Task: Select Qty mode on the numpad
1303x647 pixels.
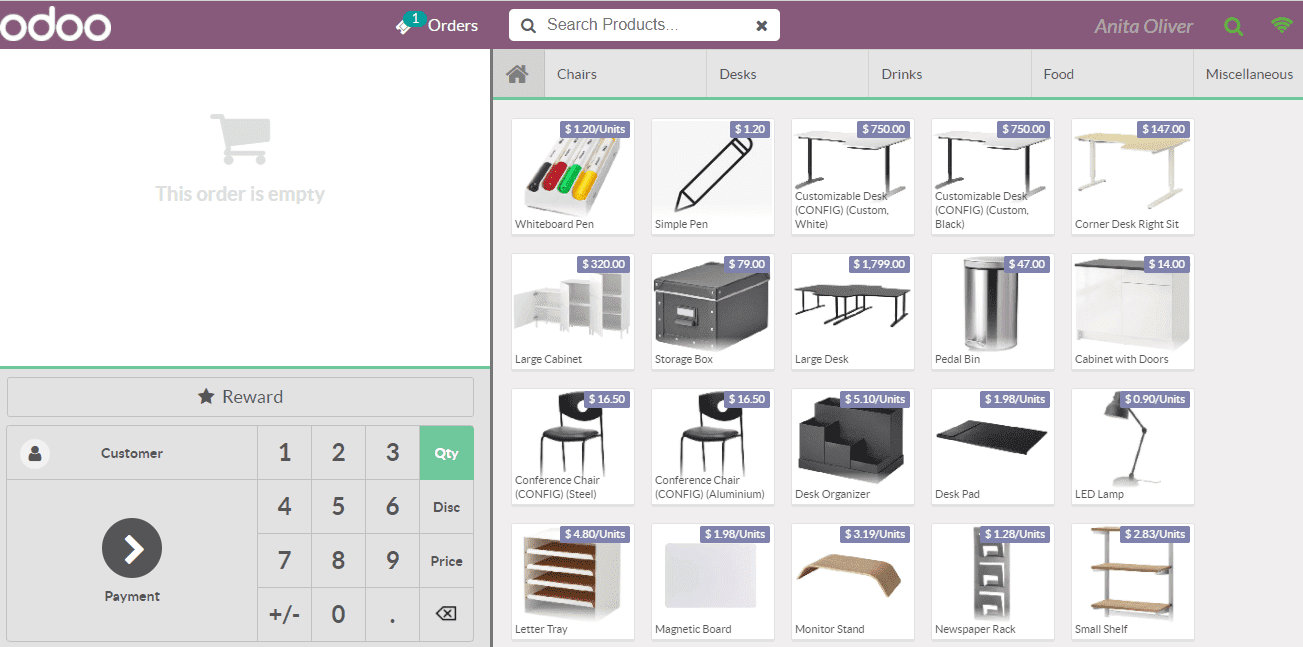Action: [447, 453]
